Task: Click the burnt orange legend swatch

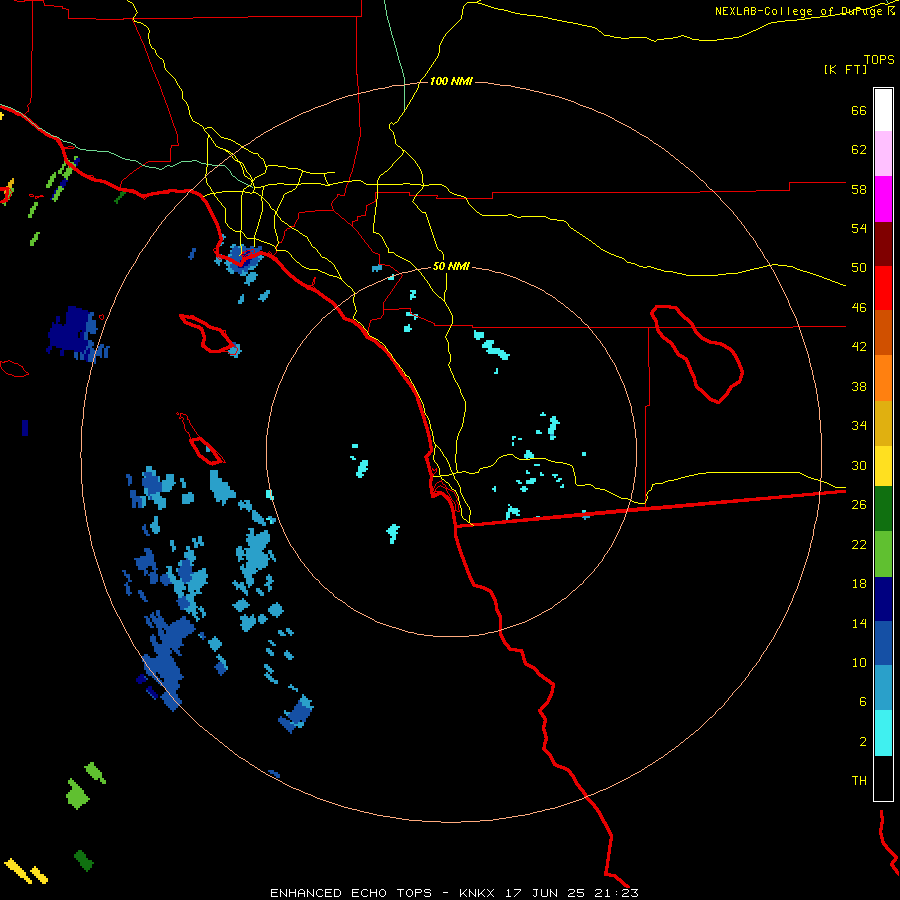Action: click(x=883, y=332)
